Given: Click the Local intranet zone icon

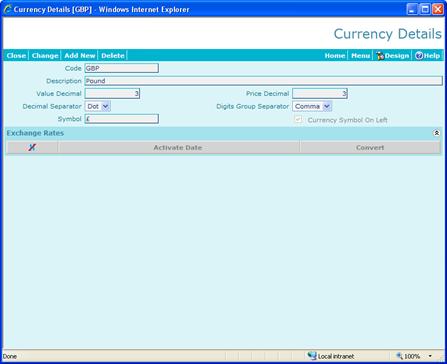Looking at the screenshot, I should (312, 356).
